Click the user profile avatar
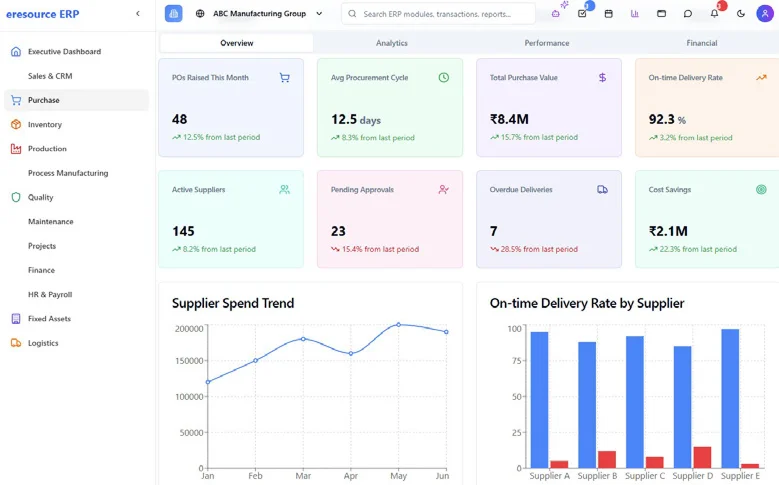 pos(765,14)
